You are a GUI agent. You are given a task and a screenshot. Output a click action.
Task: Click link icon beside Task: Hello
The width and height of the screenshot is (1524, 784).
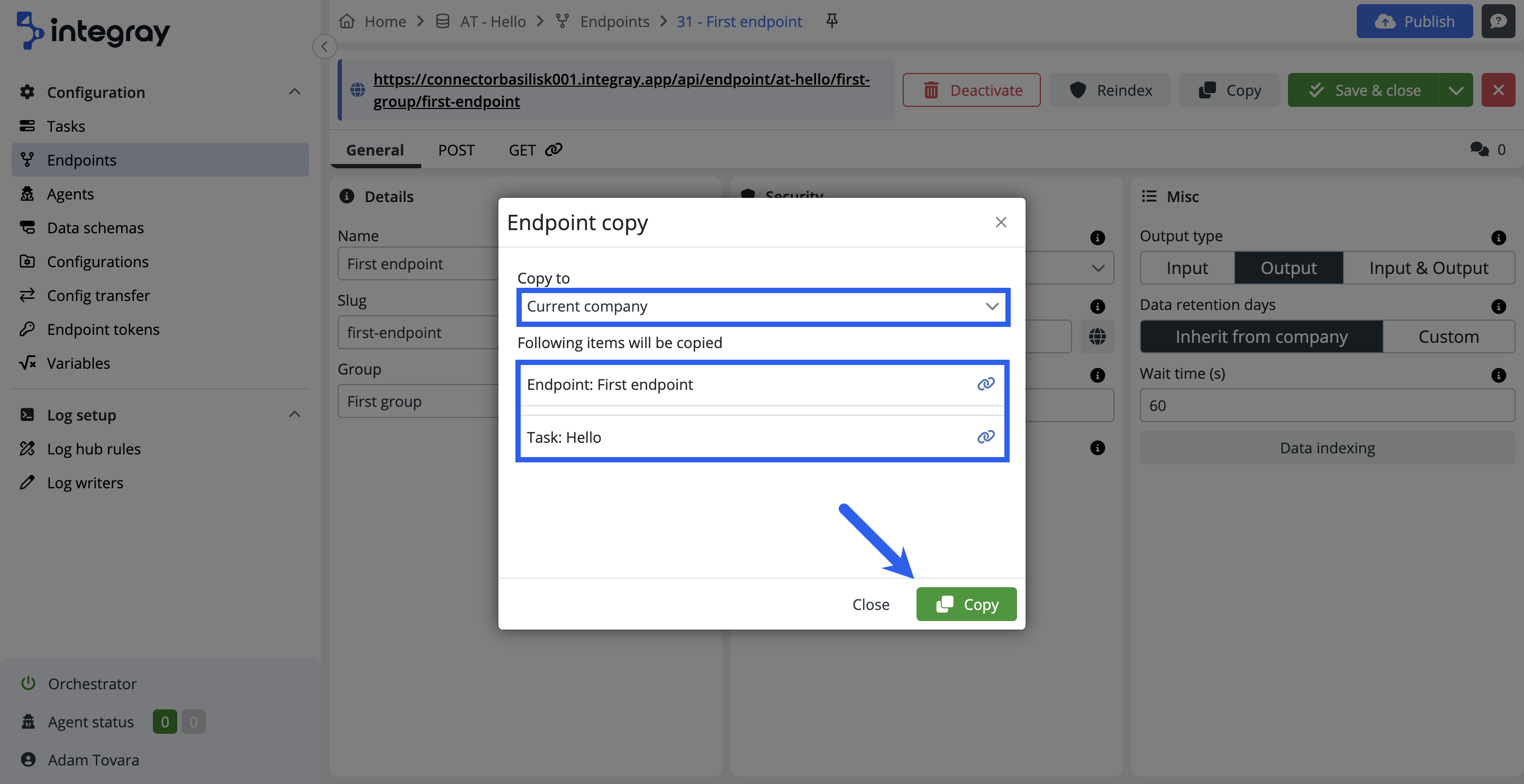[986, 437]
